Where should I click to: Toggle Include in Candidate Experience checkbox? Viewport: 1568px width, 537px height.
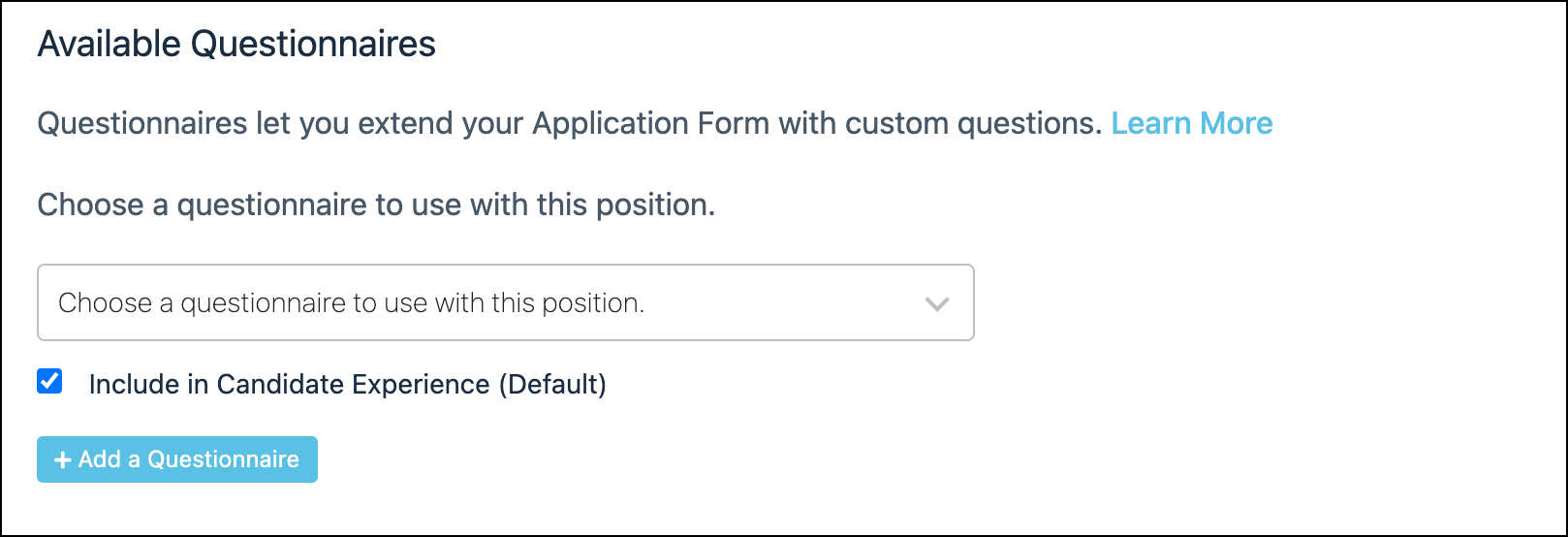pyautogui.click(x=49, y=382)
